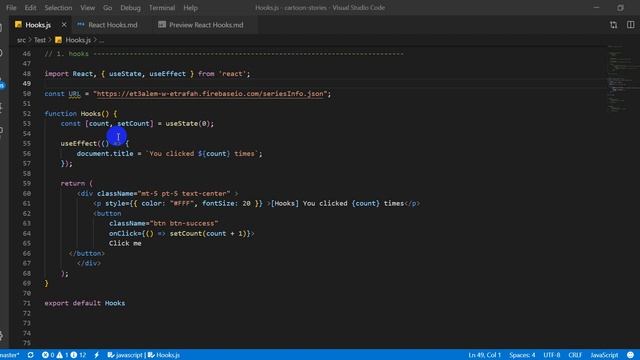Click the feedback smiley icon
Image resolution: width=640 pixels, height=360 pixels.
pyautogui.click(x=631, y=355)
